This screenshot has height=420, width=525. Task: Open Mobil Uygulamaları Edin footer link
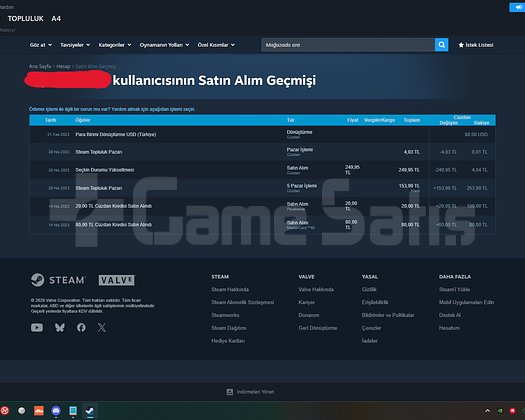[x=466, y=302]
